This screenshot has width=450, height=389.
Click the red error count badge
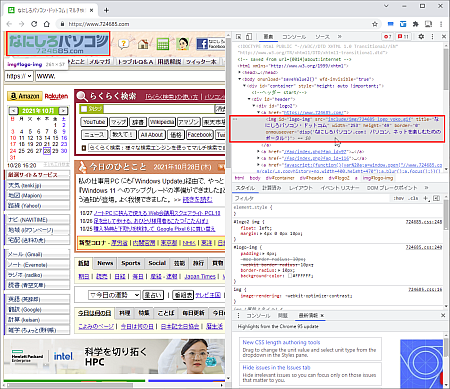[x=387, y=36]
